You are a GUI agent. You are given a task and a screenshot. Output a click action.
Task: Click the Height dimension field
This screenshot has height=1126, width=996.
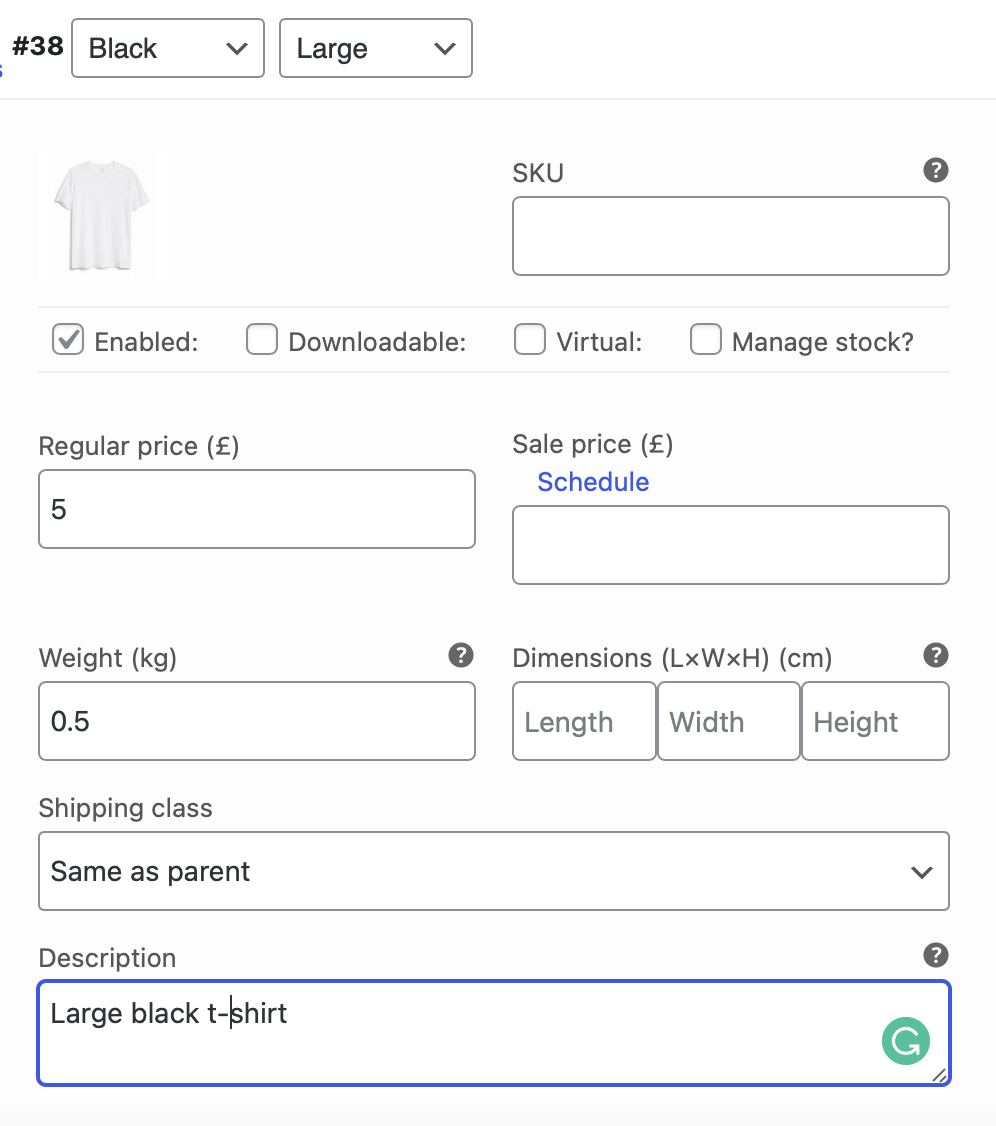pyautogui.click(x=875, y=721)
